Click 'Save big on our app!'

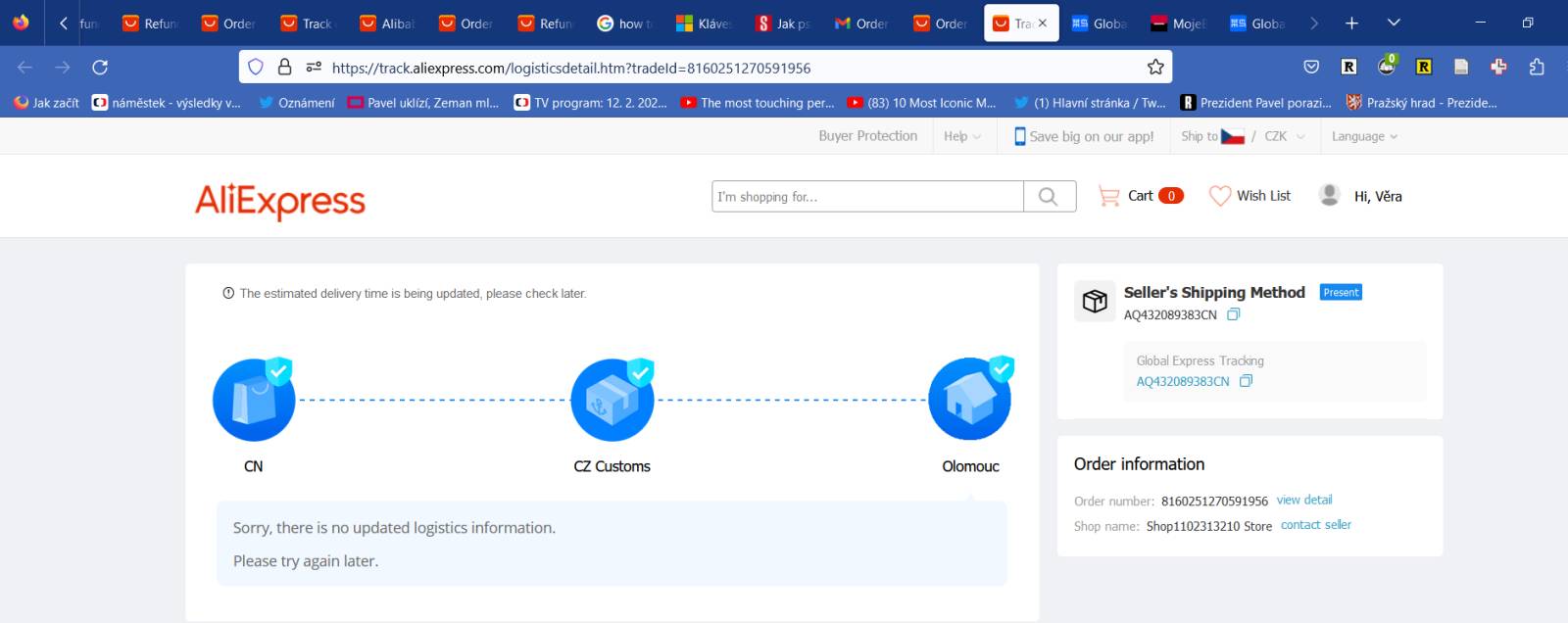coord(1084,136)
